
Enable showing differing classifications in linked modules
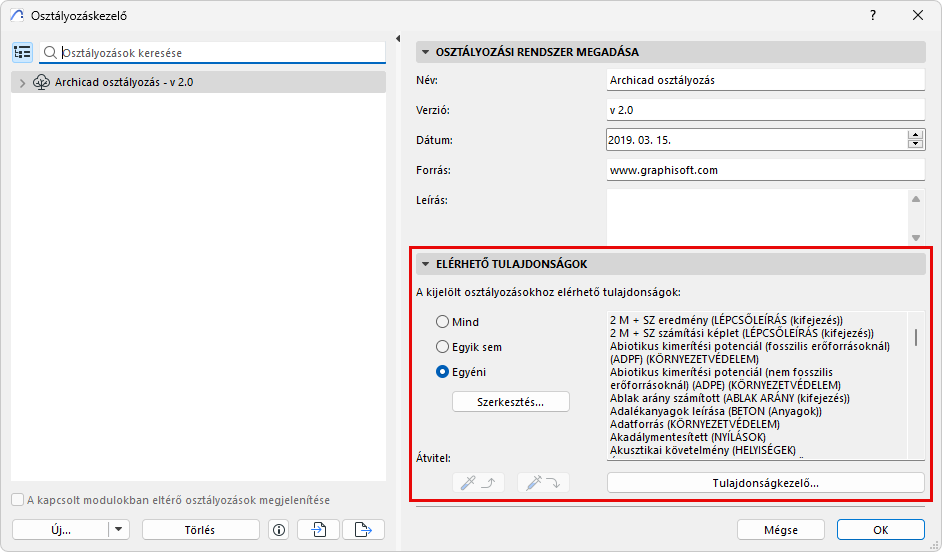click(17, 500)
